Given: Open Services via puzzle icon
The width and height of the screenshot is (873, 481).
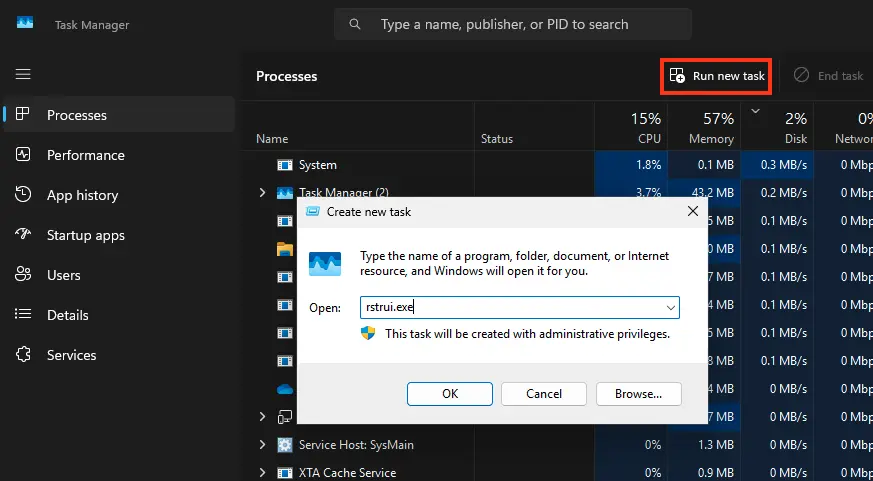Looking at the screenshot, I should (24, 355).
